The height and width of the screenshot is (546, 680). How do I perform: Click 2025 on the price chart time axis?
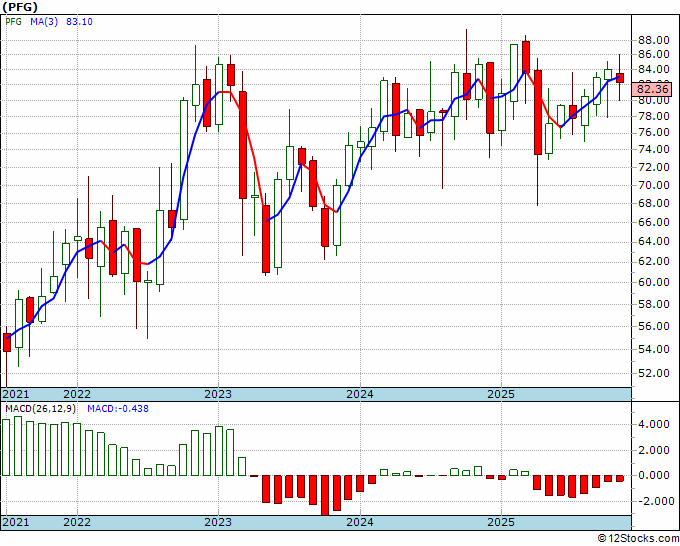pos(501,394)
